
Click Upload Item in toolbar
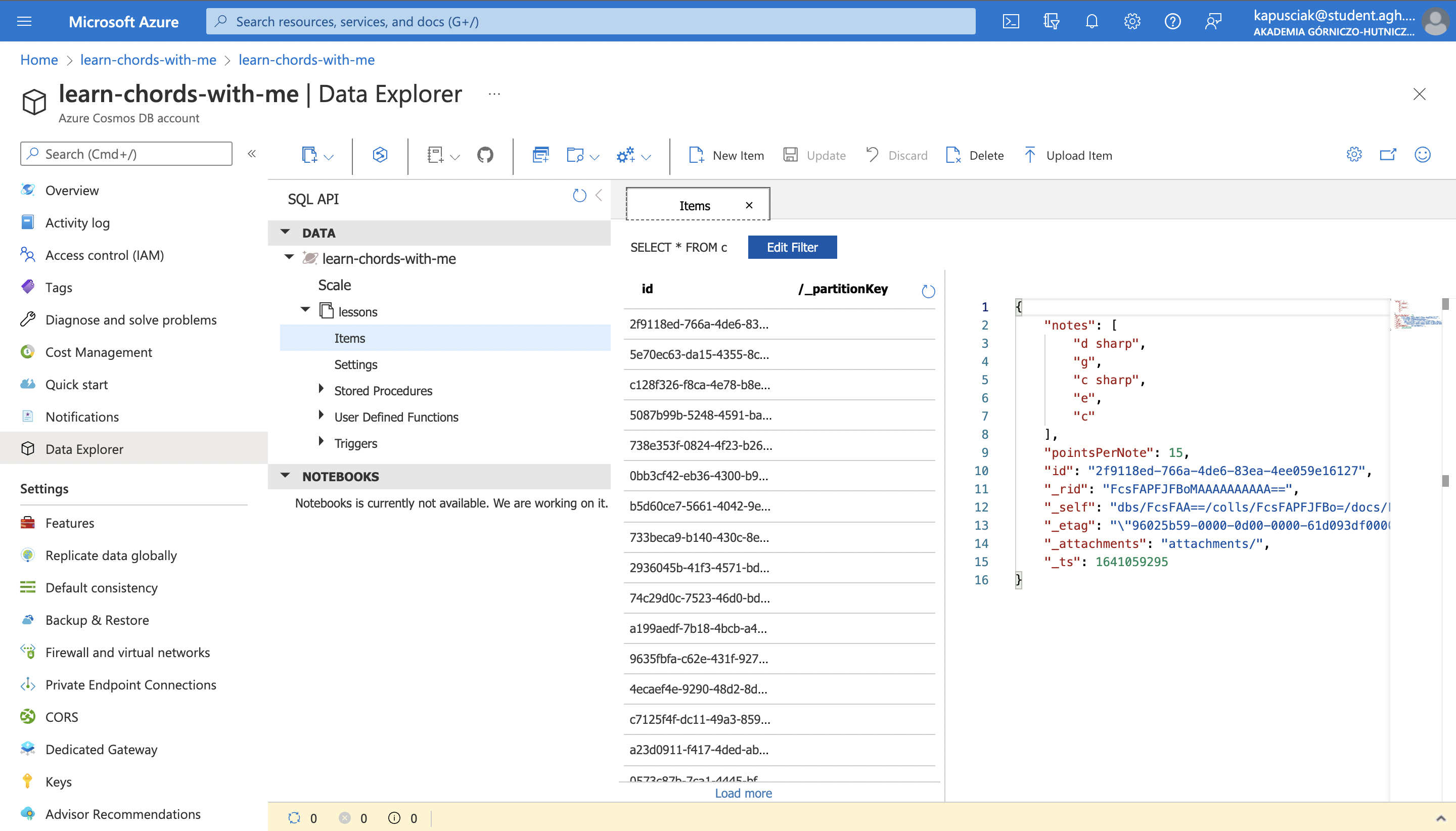coord(1068,155)
